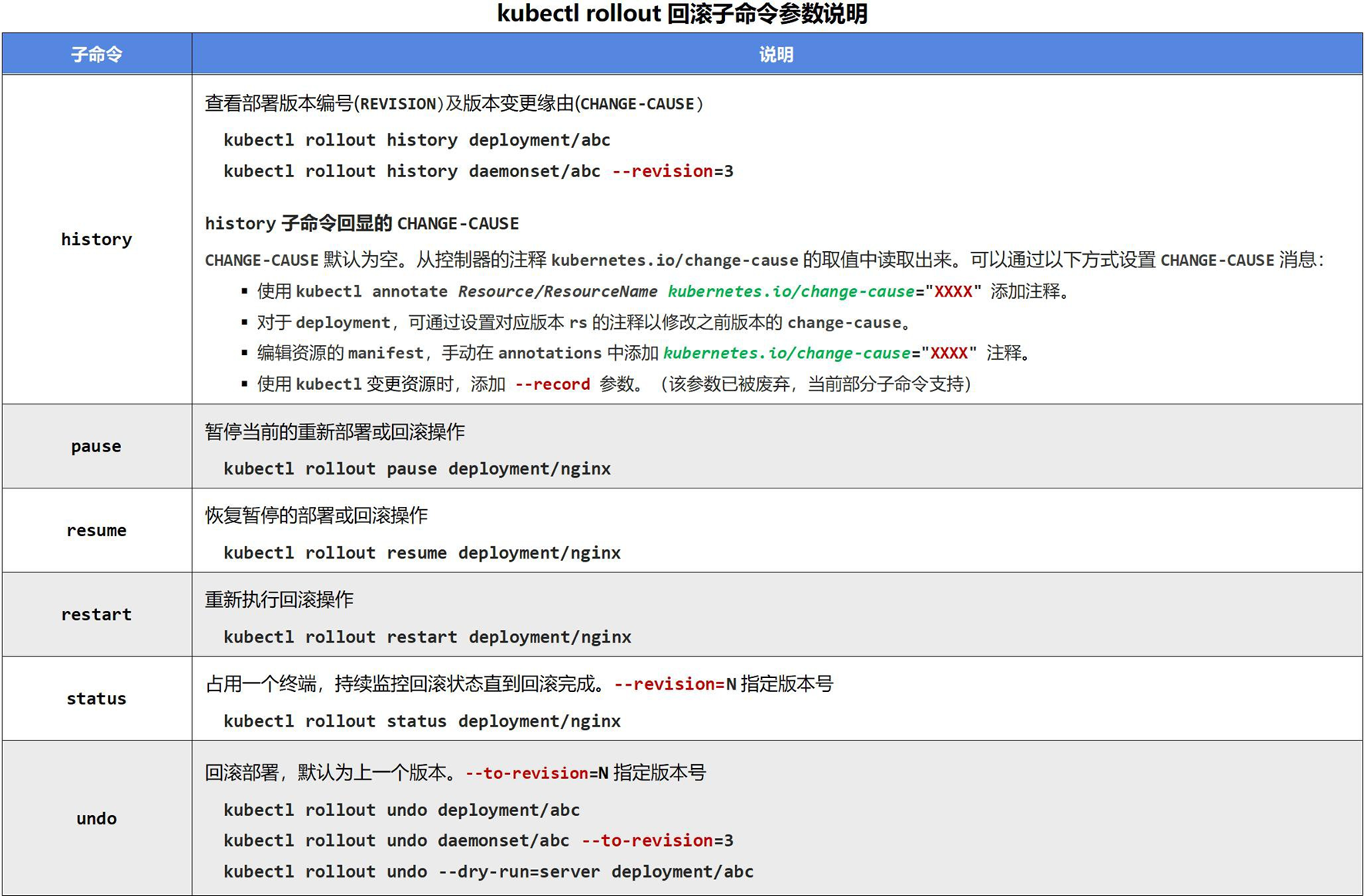The height and width of the screenshot is (896, 1365).
Task: Click the red '--revision=N' in status row
Action: pos(676,684)
